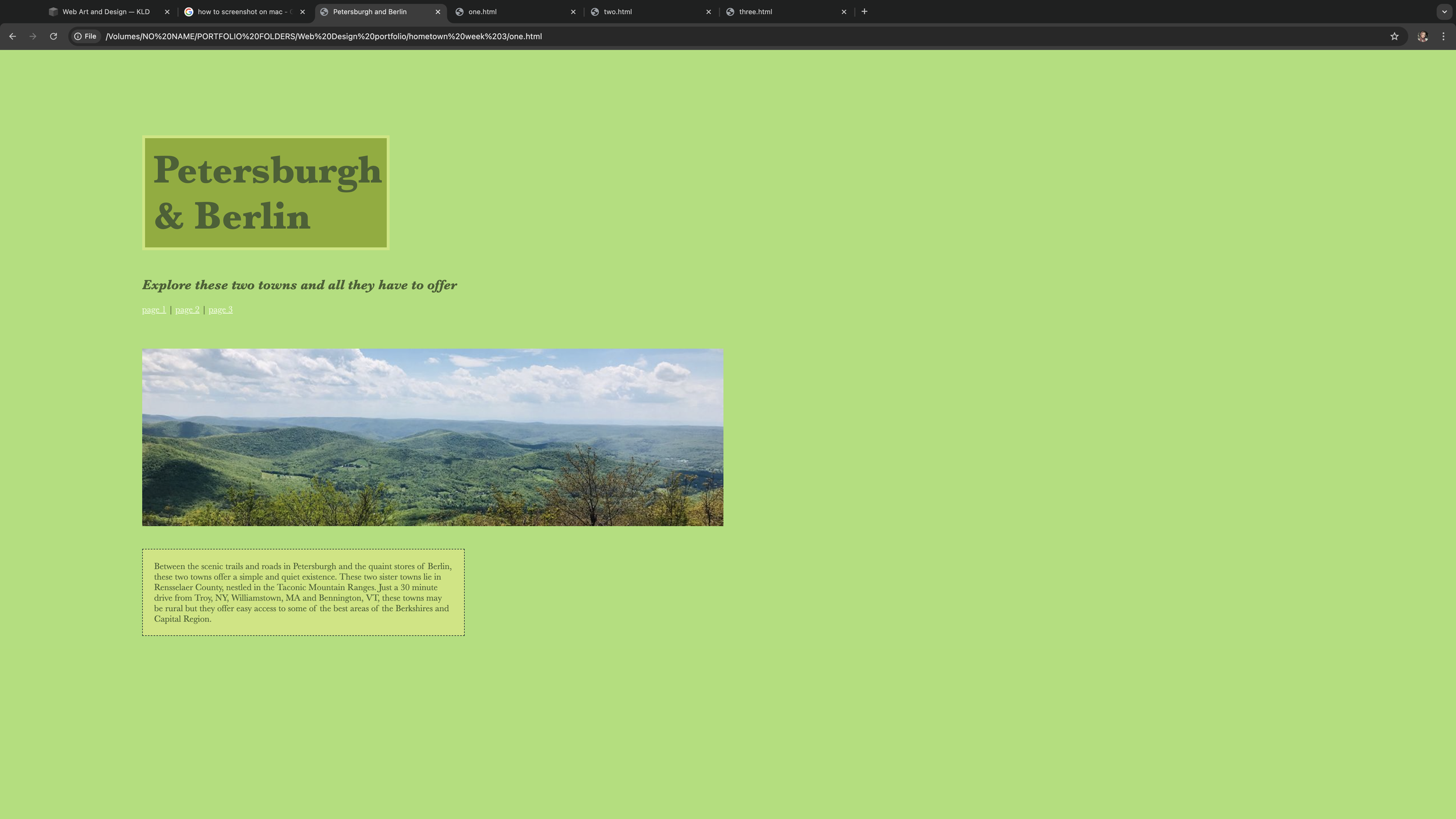
Task: Click the File site info icon
Action: click(86, 36)
